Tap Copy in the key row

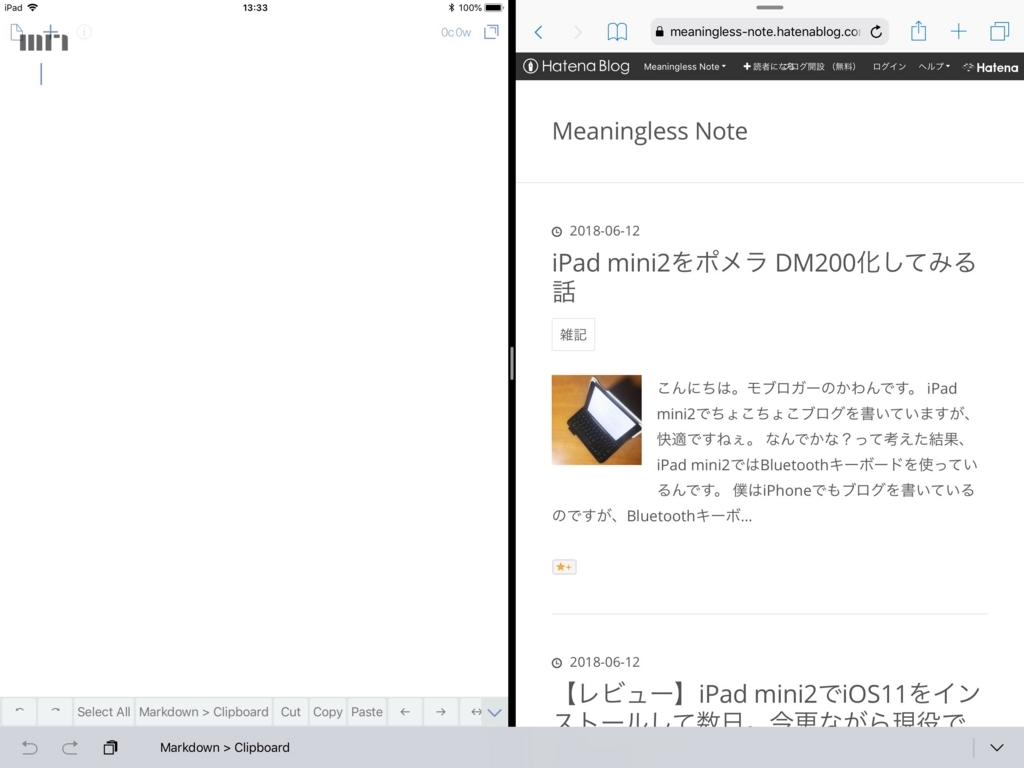tap(328, 712)
